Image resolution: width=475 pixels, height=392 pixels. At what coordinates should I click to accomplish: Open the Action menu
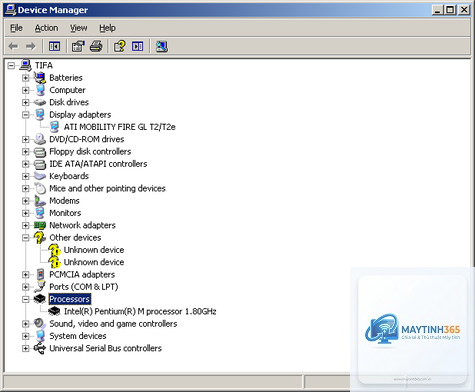point(46,28)
